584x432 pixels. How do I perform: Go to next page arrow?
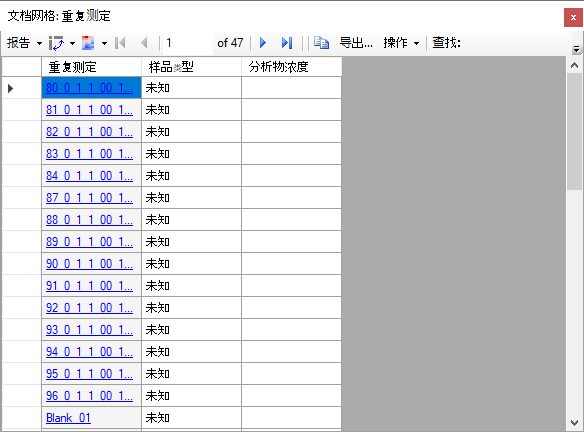263,43
